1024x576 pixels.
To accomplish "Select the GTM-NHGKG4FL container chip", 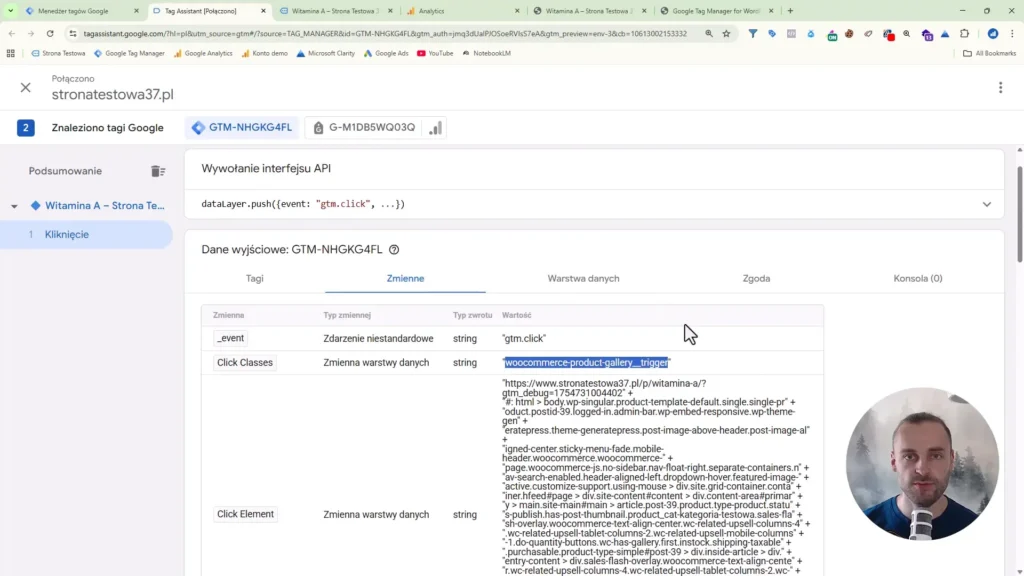I will [x=242, y=127].
